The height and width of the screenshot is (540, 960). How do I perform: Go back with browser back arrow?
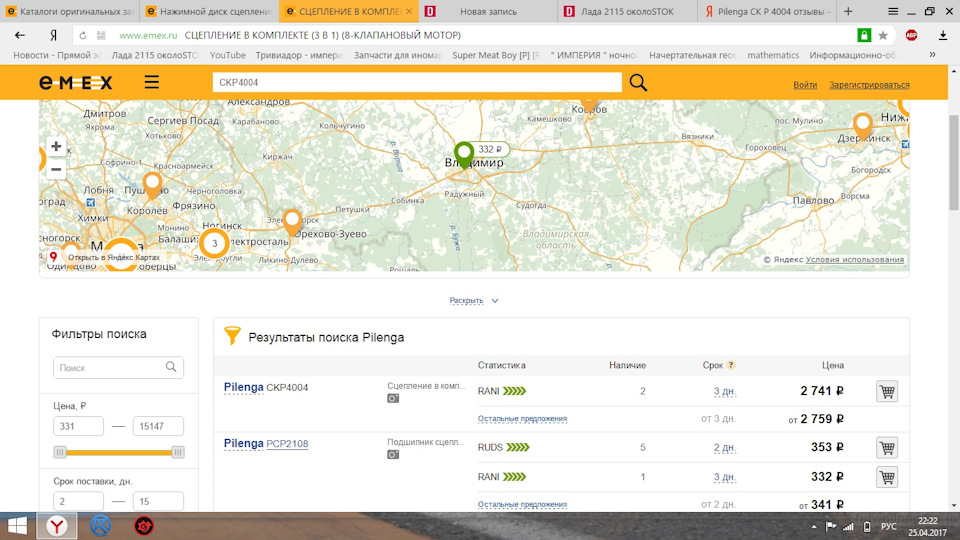click(x=20, y=36)
